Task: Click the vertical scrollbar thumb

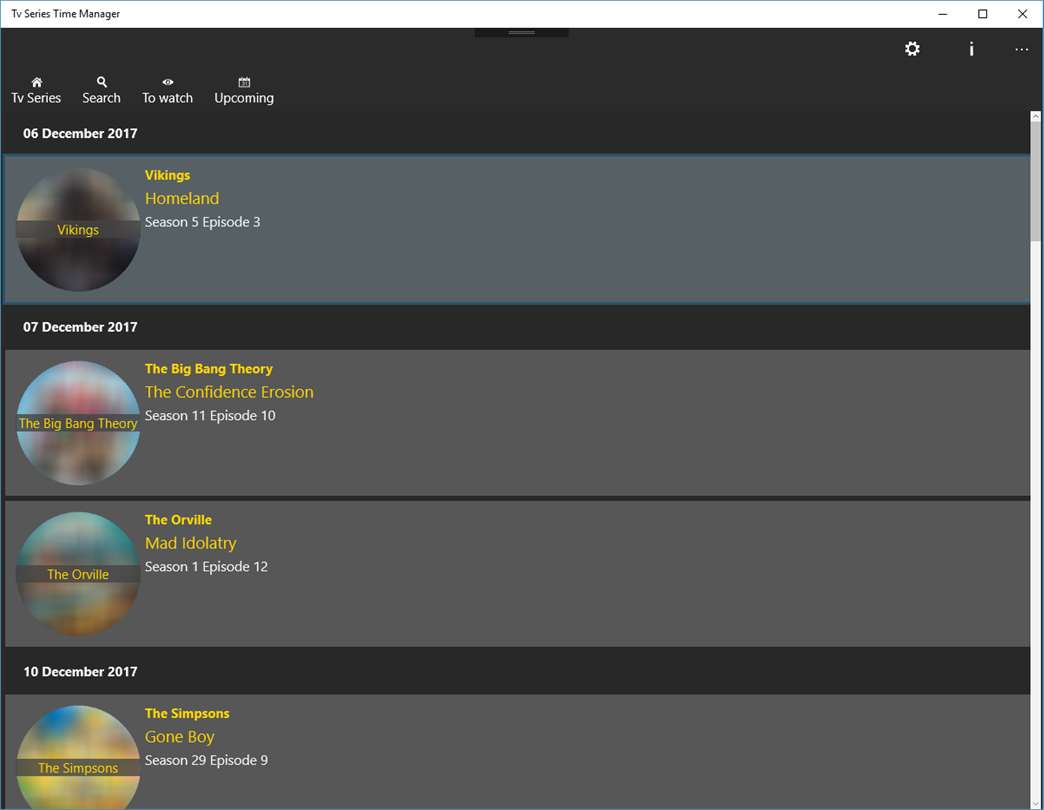Action: point(1035,182)
